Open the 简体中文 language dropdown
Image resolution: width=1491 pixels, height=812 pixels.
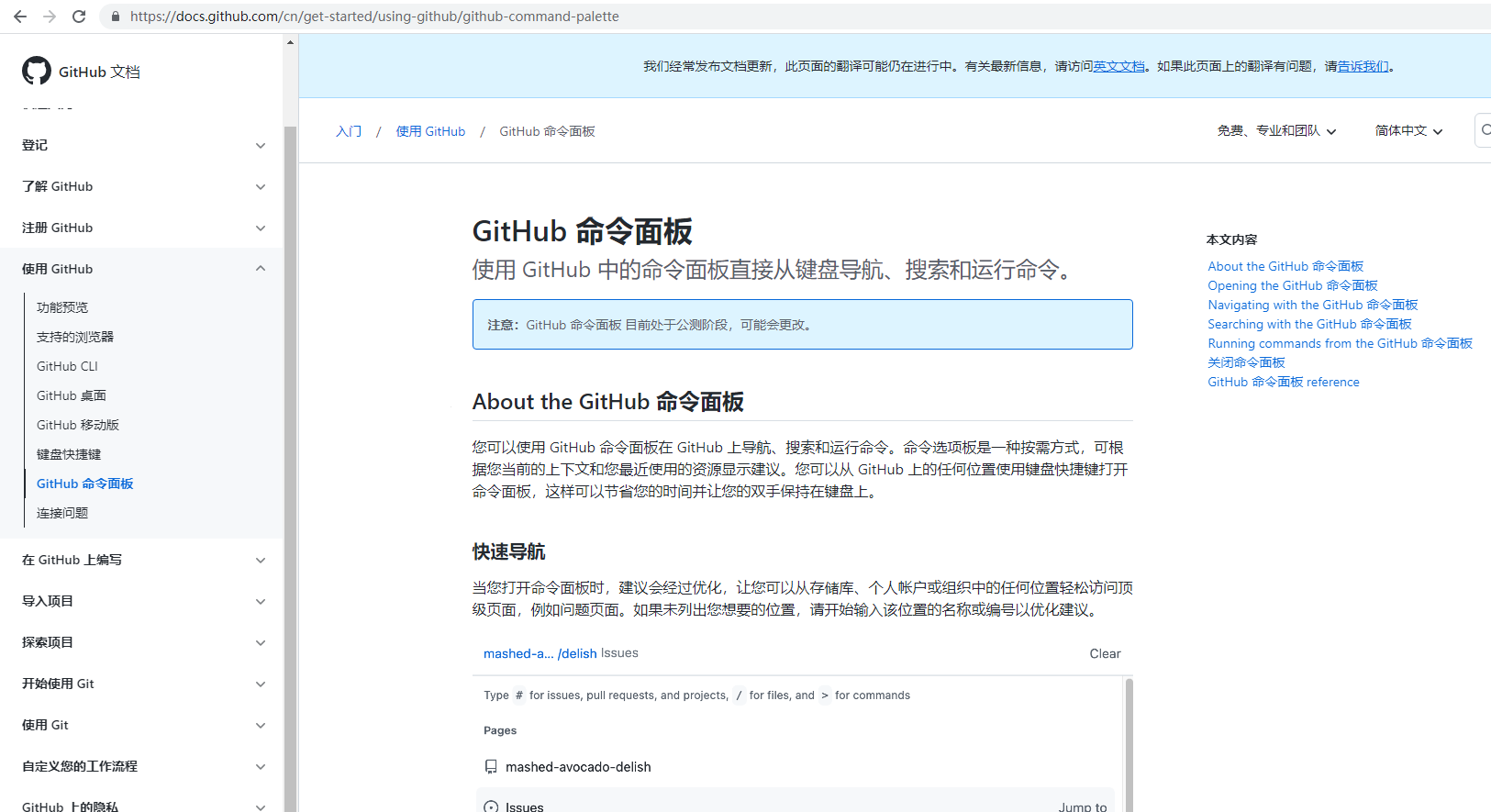1408,131
